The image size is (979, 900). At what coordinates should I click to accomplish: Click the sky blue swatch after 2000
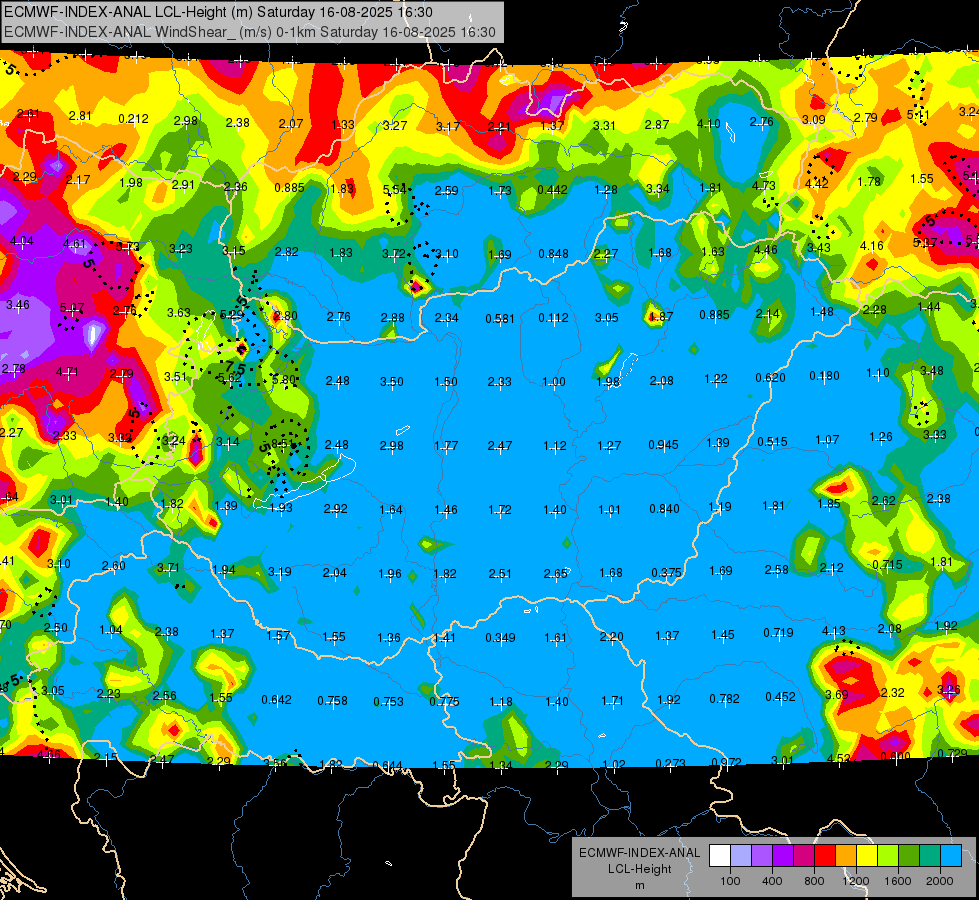coord(951,856)
